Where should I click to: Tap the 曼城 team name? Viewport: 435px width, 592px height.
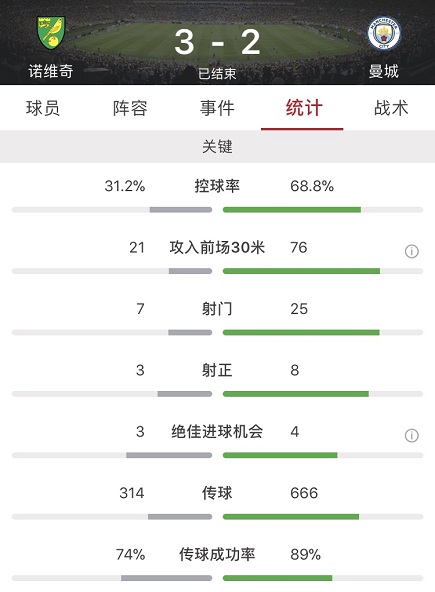(384, 71)
